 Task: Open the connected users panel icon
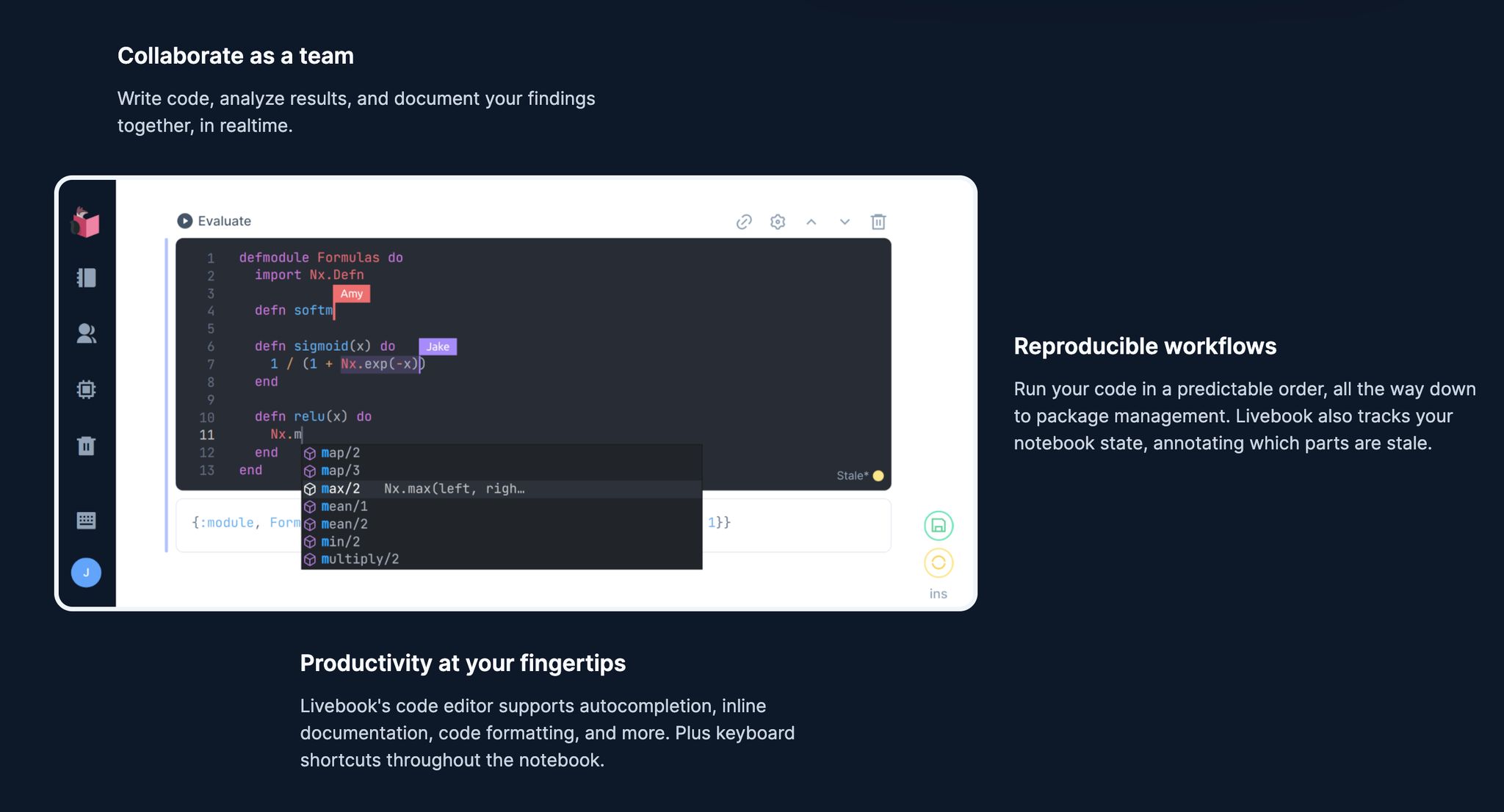pos(86,333)
